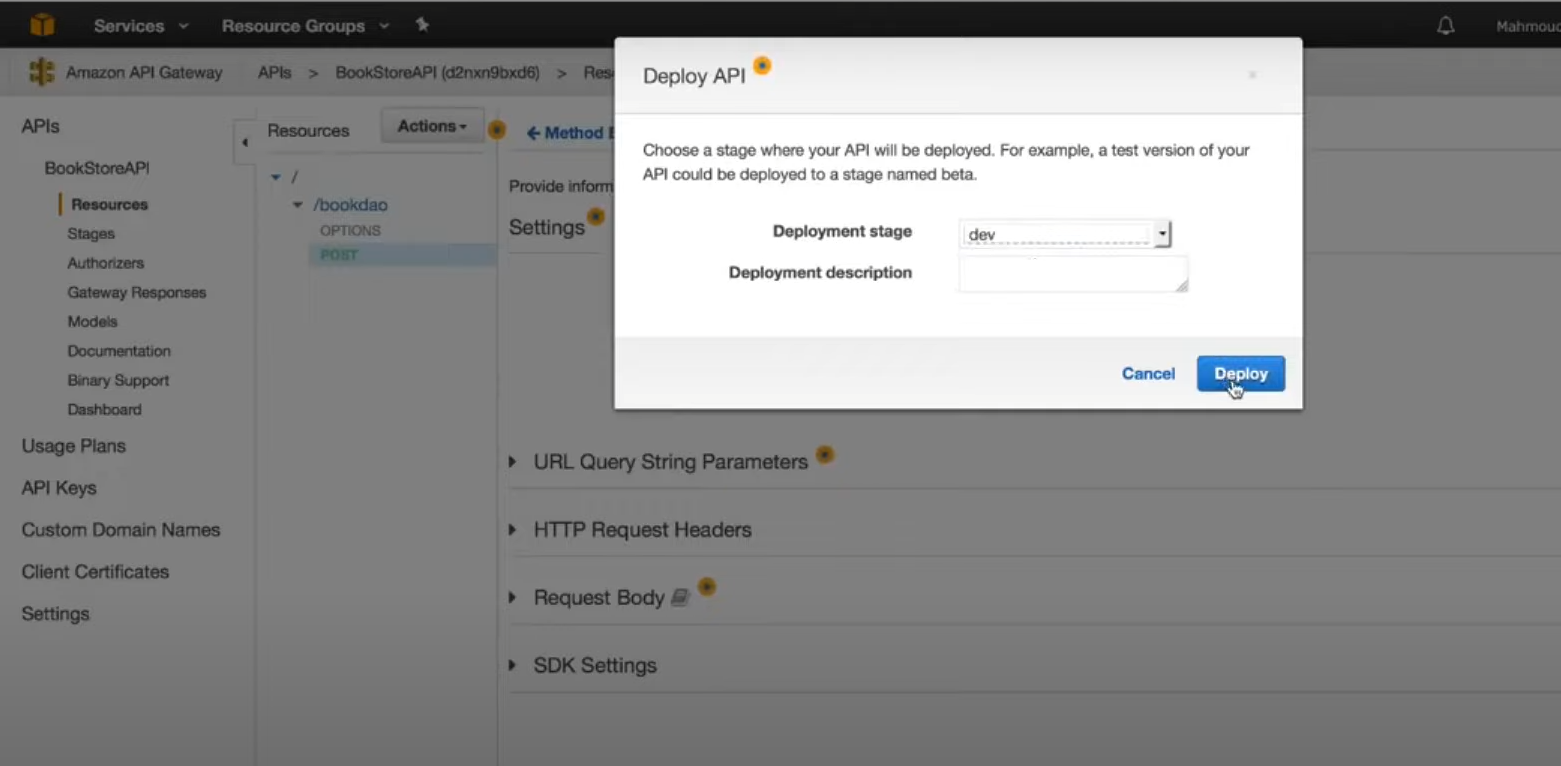Open BookStoreAPI in the sidebar
Screen dimensions: 1561x766
(97, 168)
